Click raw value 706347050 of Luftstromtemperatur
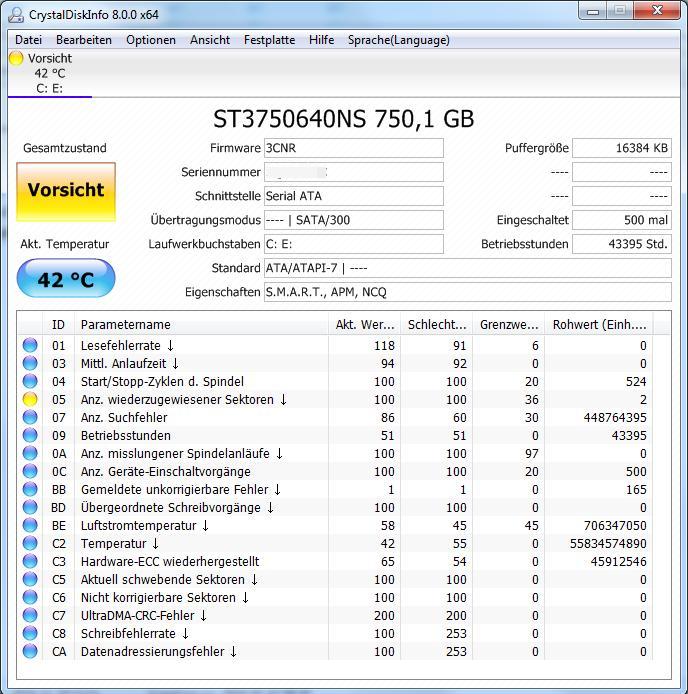The width and height of the screenshot is (688, 694). 615,525
